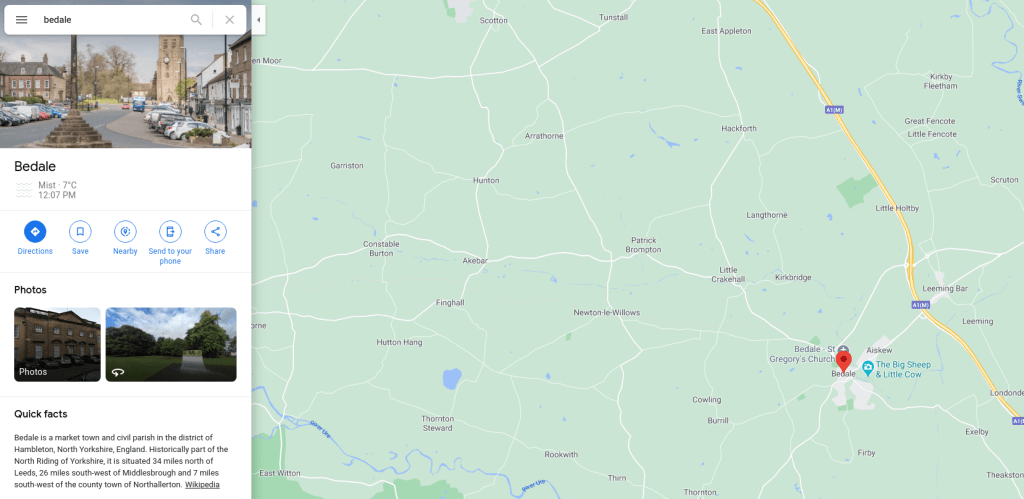Search Nearby places
The width and height of the screenshot is (1024, 499).
pyautogui.click(x=125, y=231)
